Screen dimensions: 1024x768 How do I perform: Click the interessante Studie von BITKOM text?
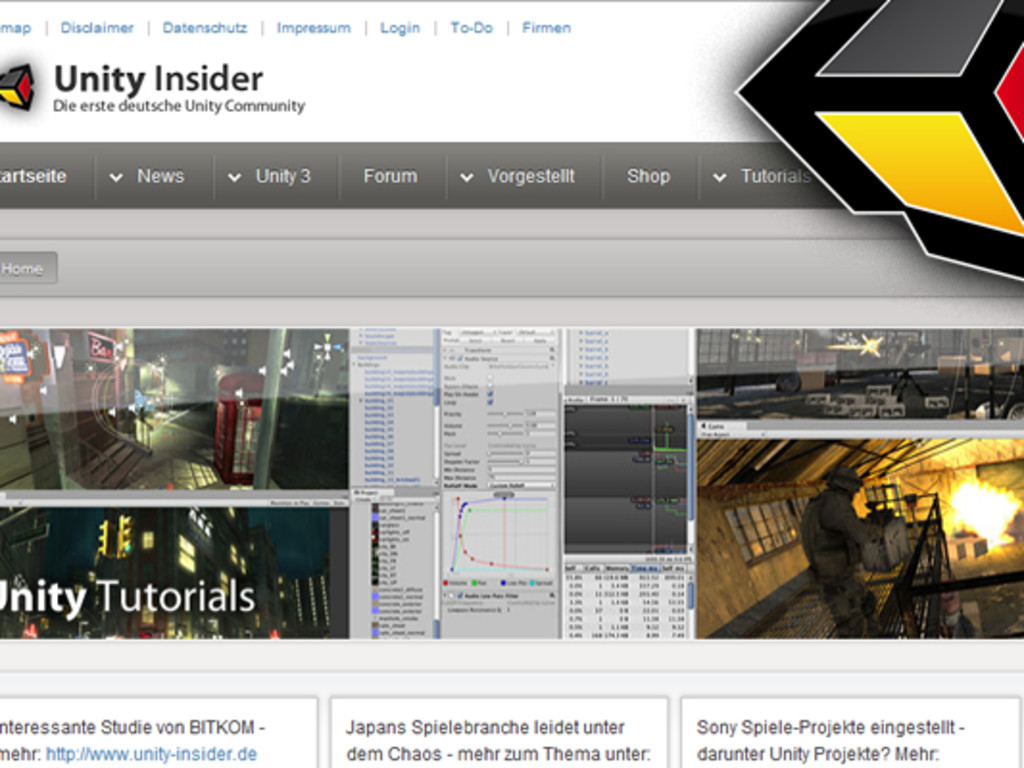tap(131, 728)
